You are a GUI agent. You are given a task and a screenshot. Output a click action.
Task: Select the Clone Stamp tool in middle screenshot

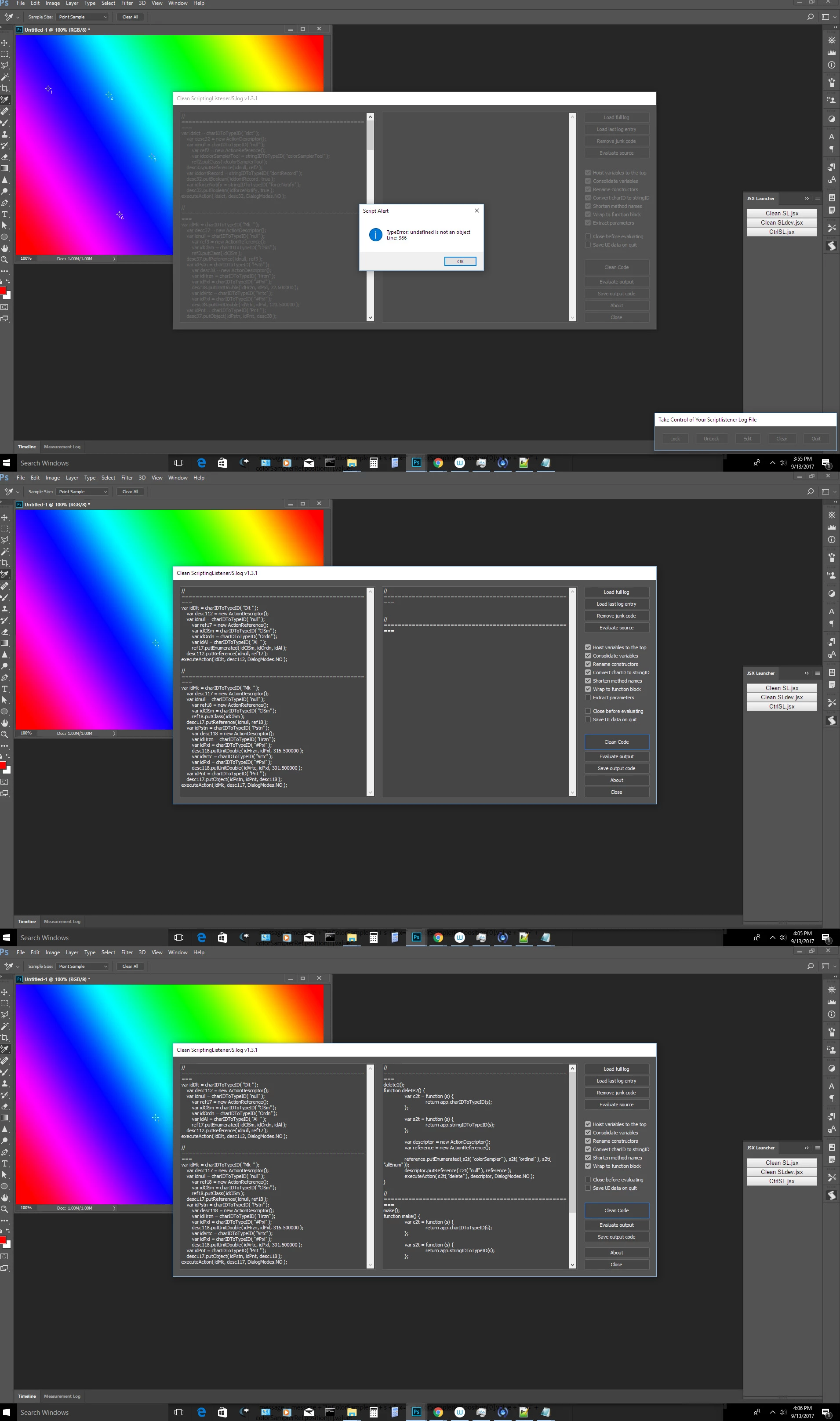[x=4, y=609]
